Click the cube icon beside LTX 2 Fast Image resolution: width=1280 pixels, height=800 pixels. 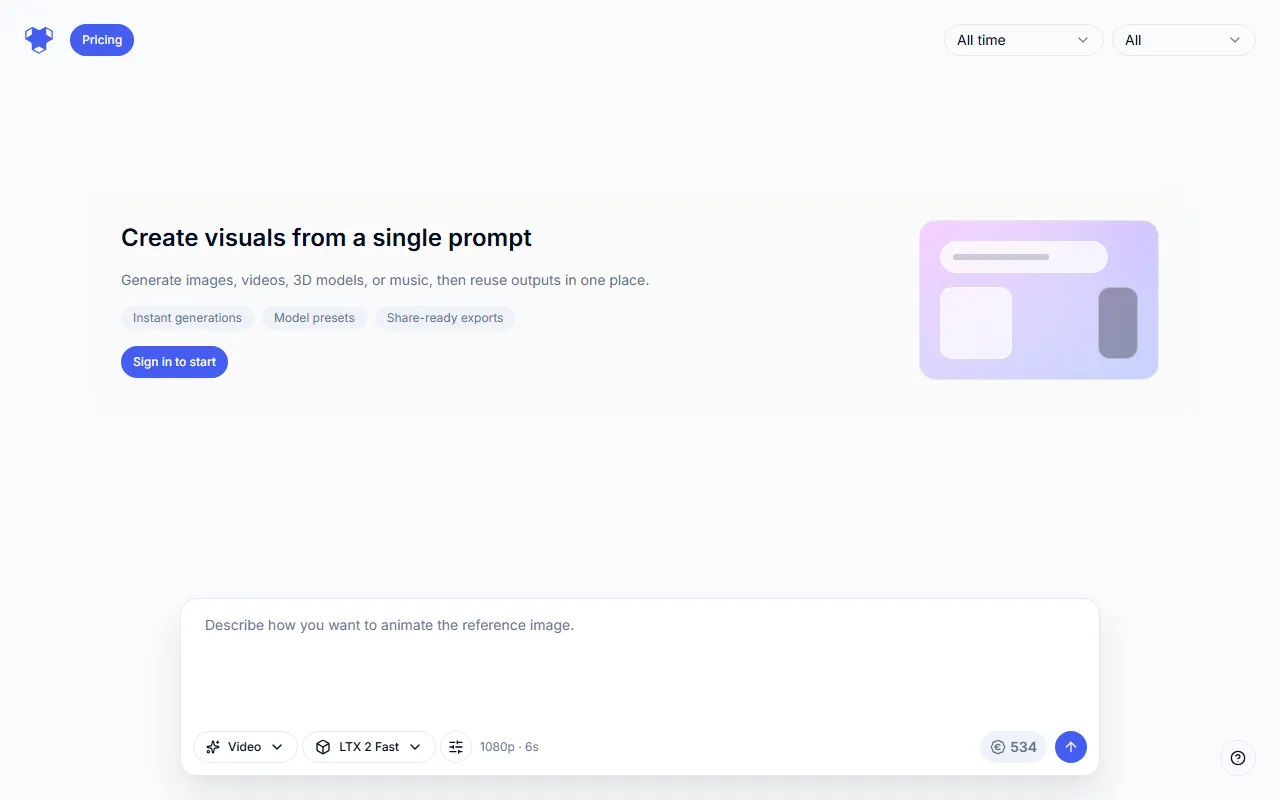pyautogui.click(x=323, y=747)
